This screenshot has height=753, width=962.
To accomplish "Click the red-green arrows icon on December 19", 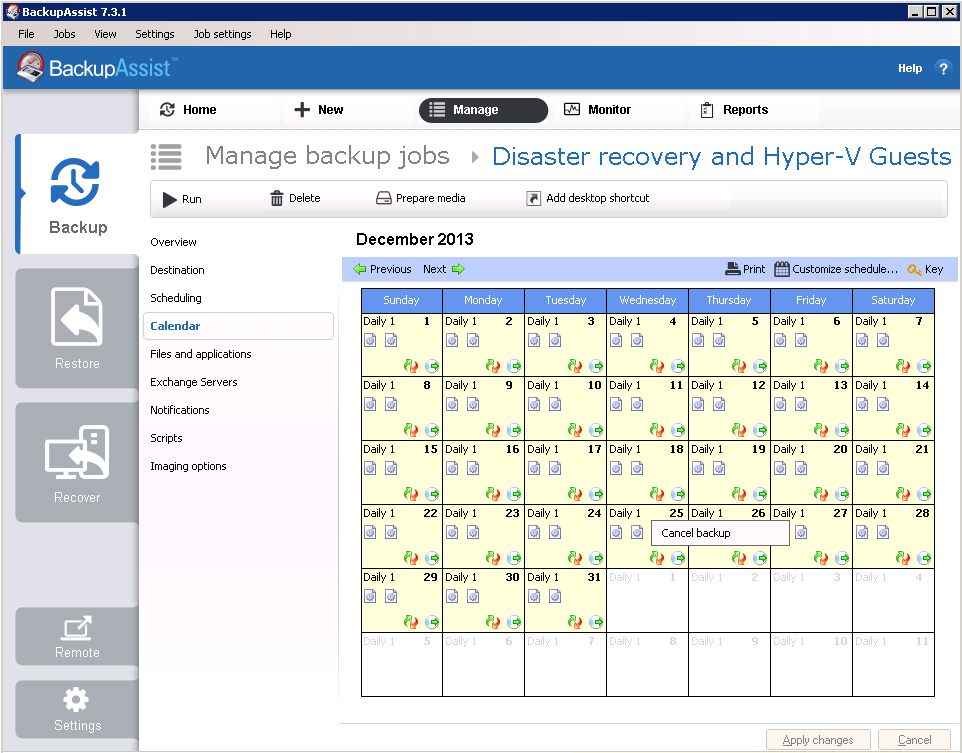I will coord(739,493).
